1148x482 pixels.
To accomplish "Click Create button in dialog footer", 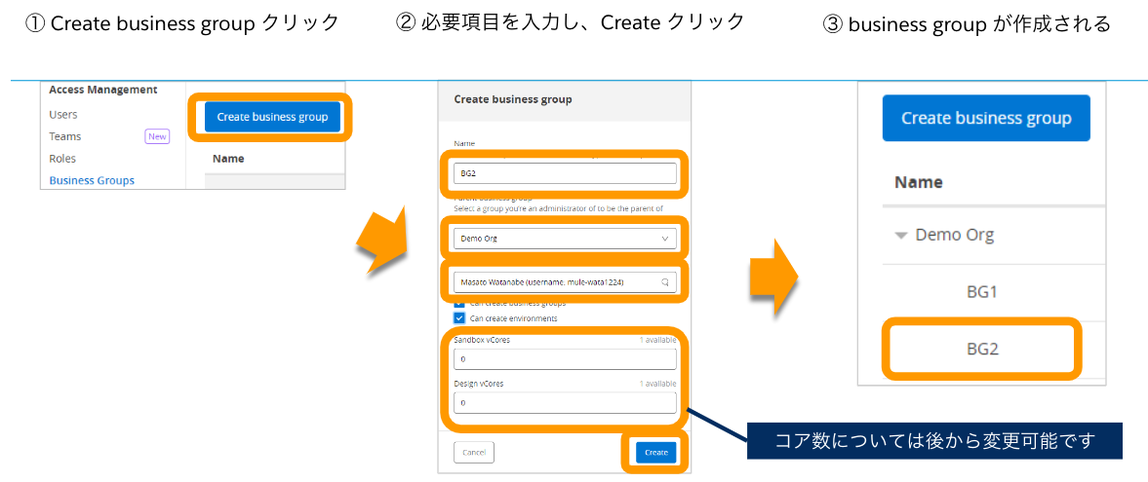I will pyautogui.click(x=656, y=453).
